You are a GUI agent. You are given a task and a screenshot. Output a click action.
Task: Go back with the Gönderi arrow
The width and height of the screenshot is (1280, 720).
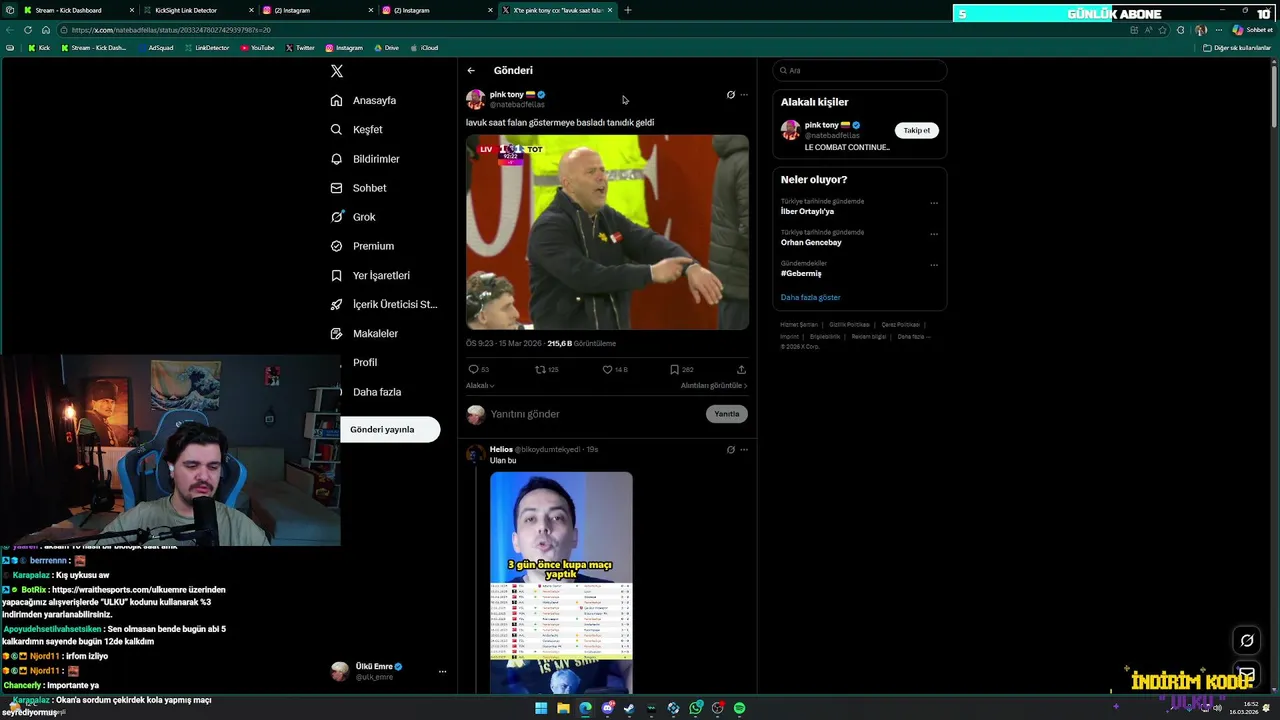(x=471, y=70)
